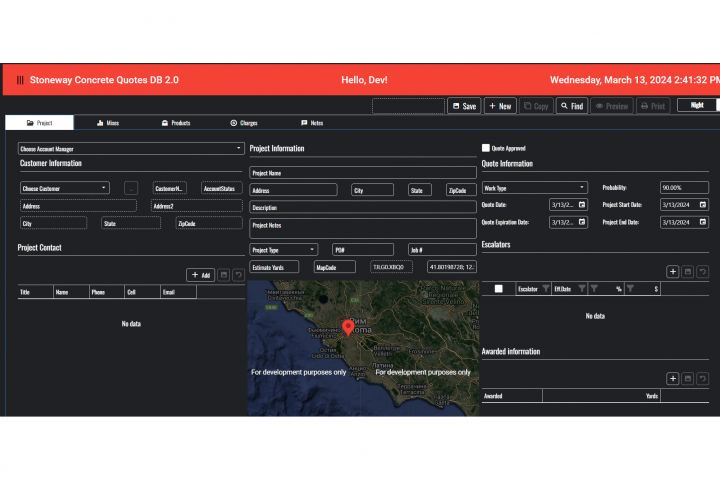Open the Quote Expiration Date calendar picker
Screen dimensions: 720x480
582,222
